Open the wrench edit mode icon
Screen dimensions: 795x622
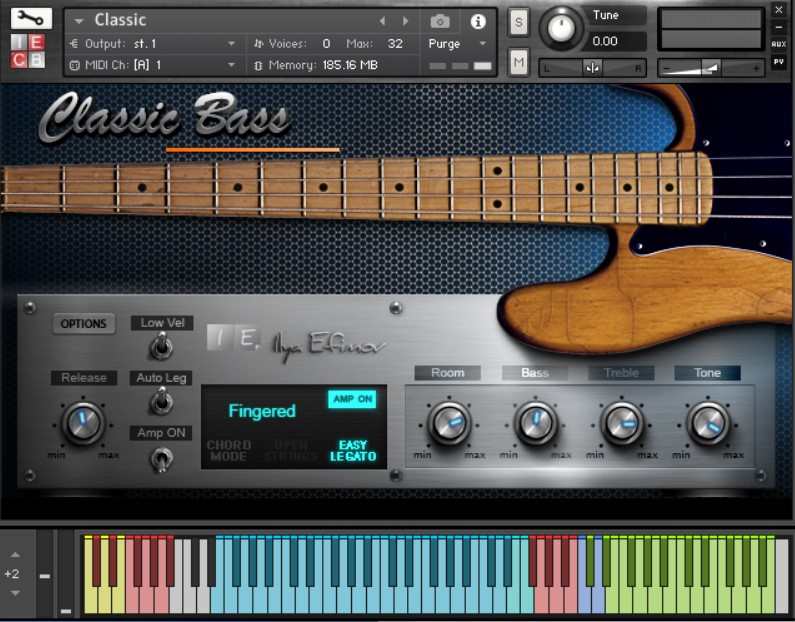(31, 19)
